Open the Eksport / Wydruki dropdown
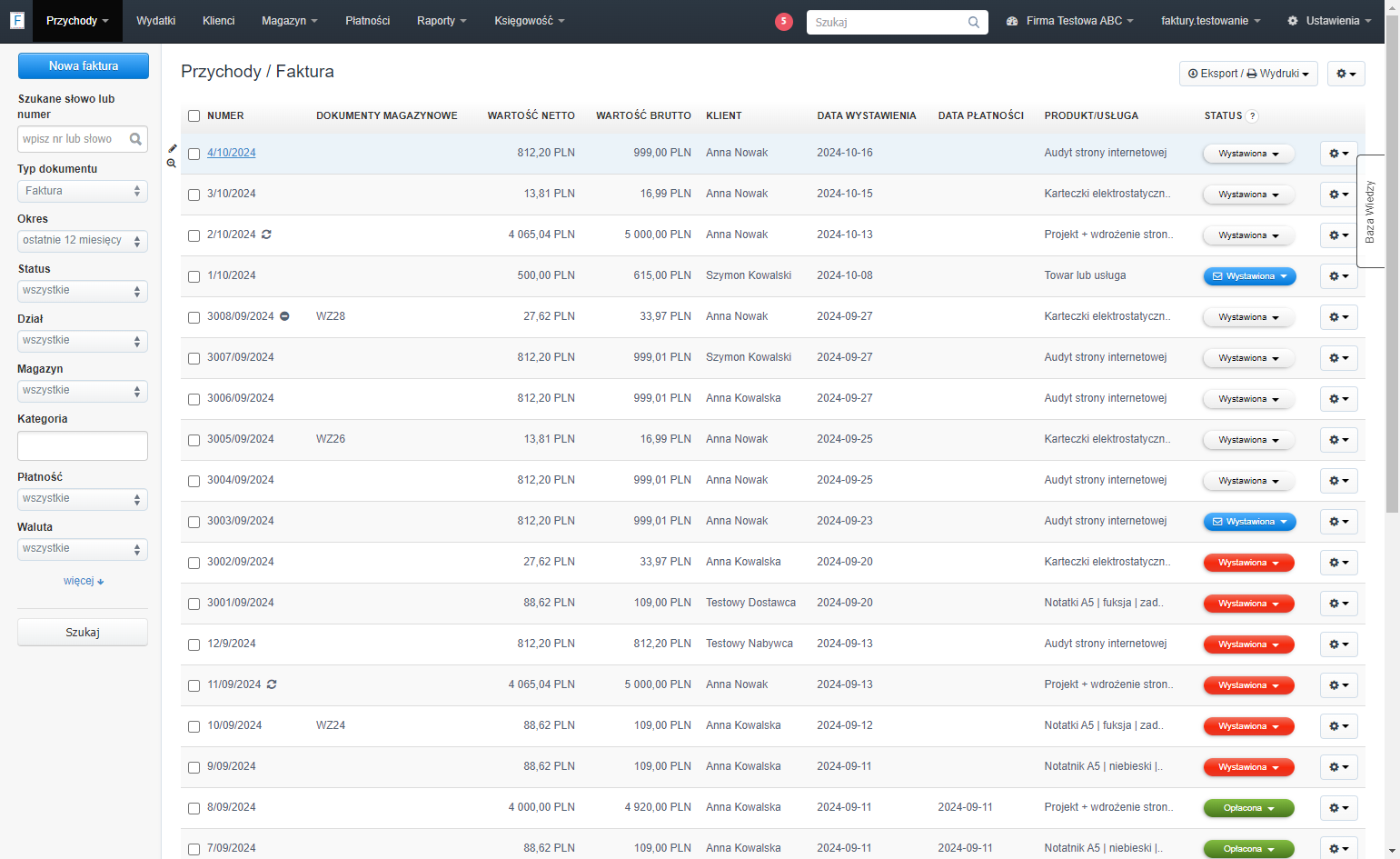This screenshot has width=1400, height=859. click(1249, 74)
